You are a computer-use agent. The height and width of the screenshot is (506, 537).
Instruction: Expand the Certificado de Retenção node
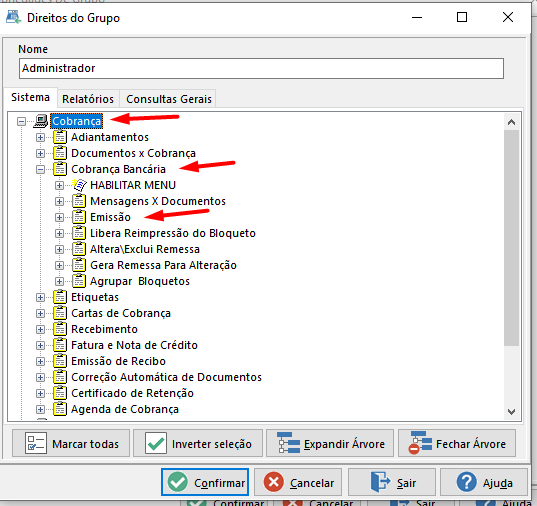point(40,393)
